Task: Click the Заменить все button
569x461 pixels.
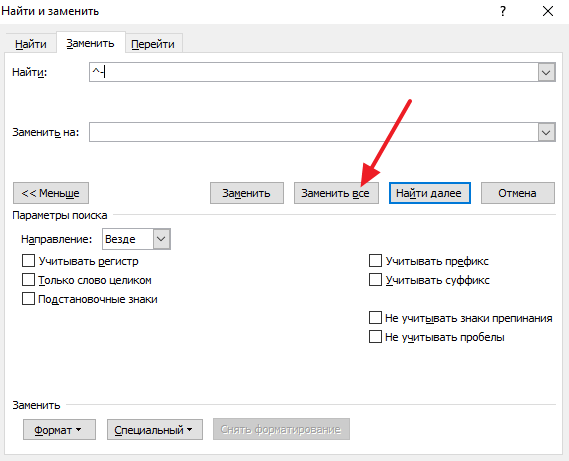Action: tap(336, 193)
